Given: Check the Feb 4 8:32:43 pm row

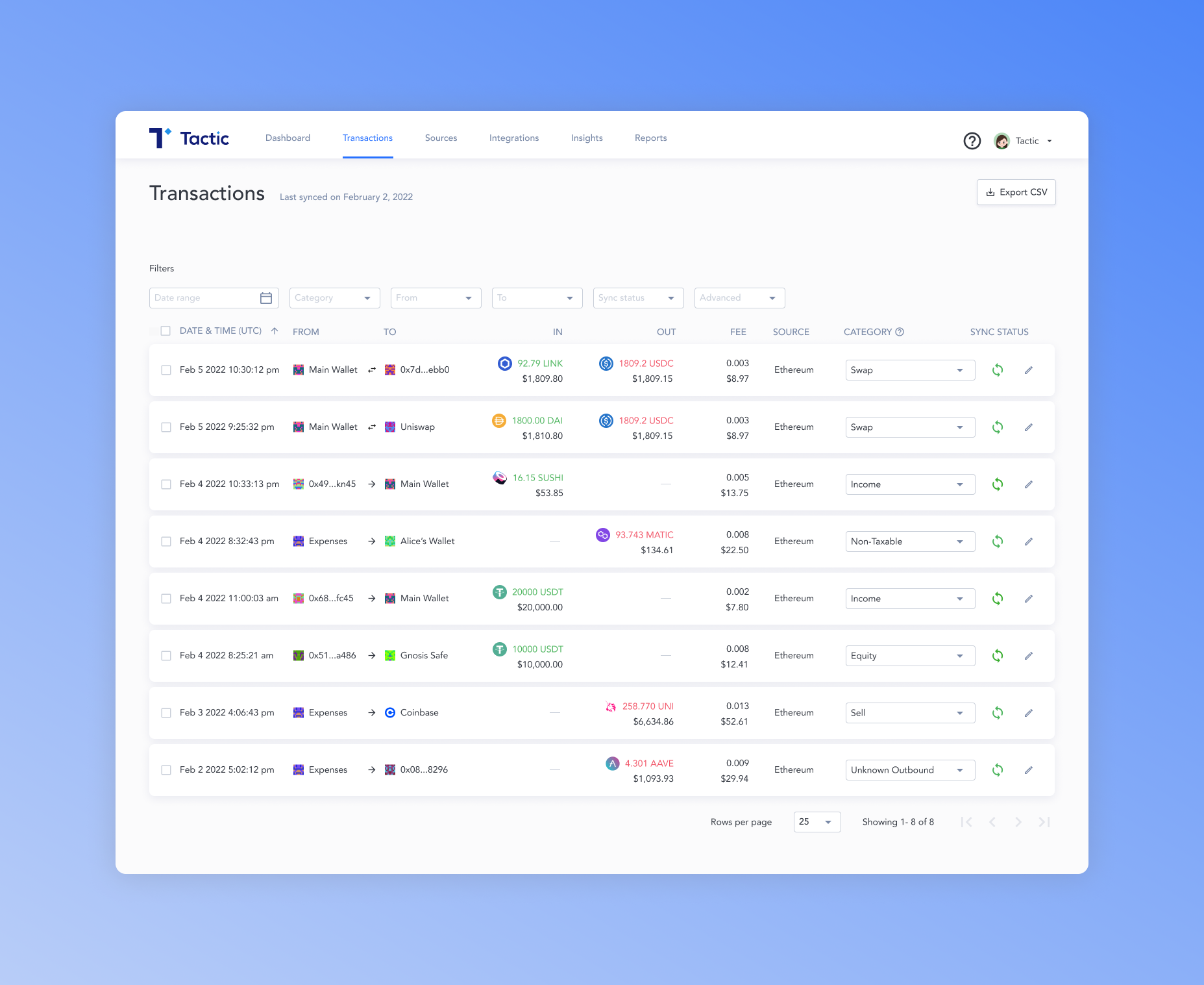Looking at the screenshot, I should coord(166,542).
